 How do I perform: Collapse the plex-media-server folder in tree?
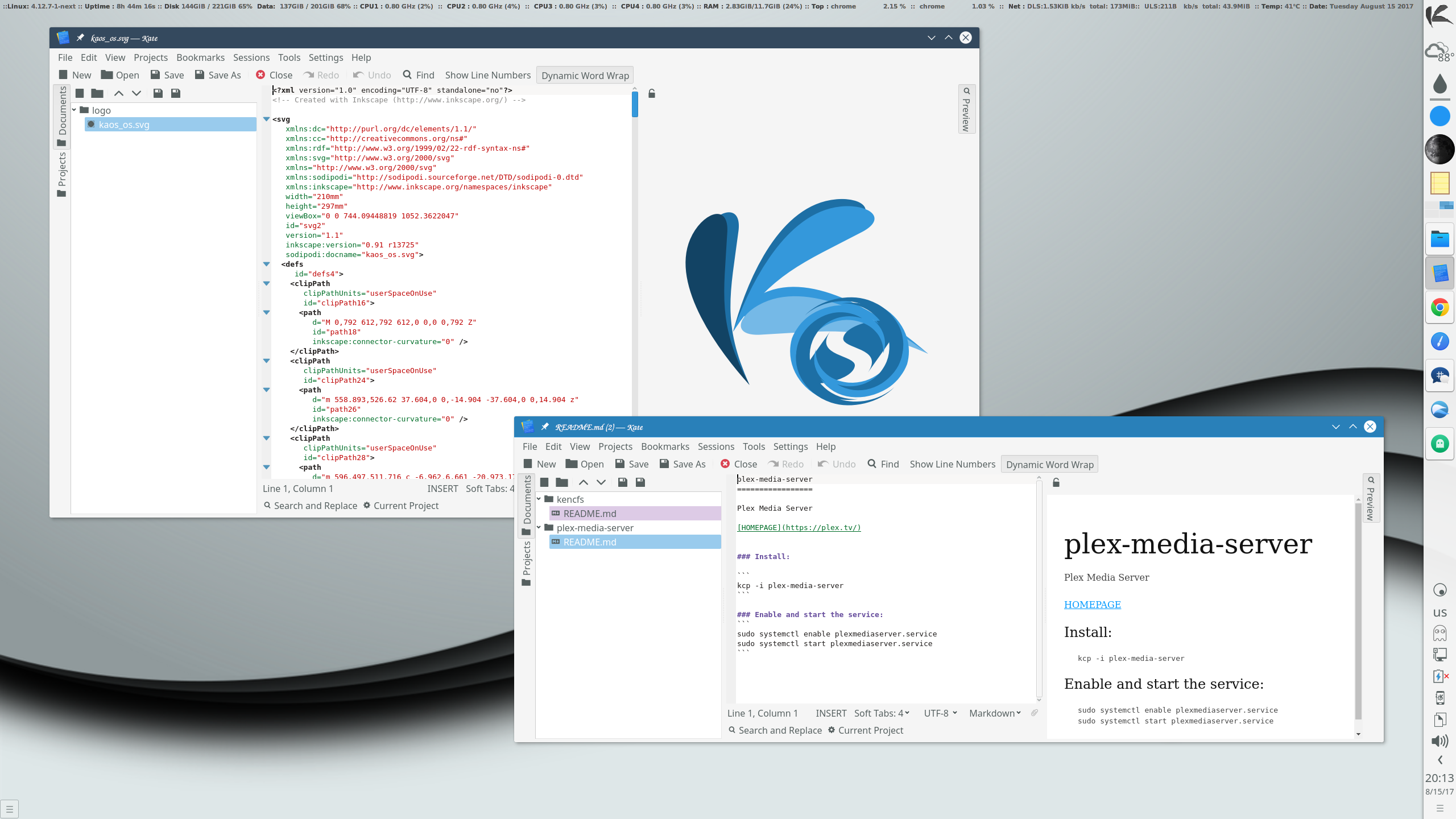point(539,527)
